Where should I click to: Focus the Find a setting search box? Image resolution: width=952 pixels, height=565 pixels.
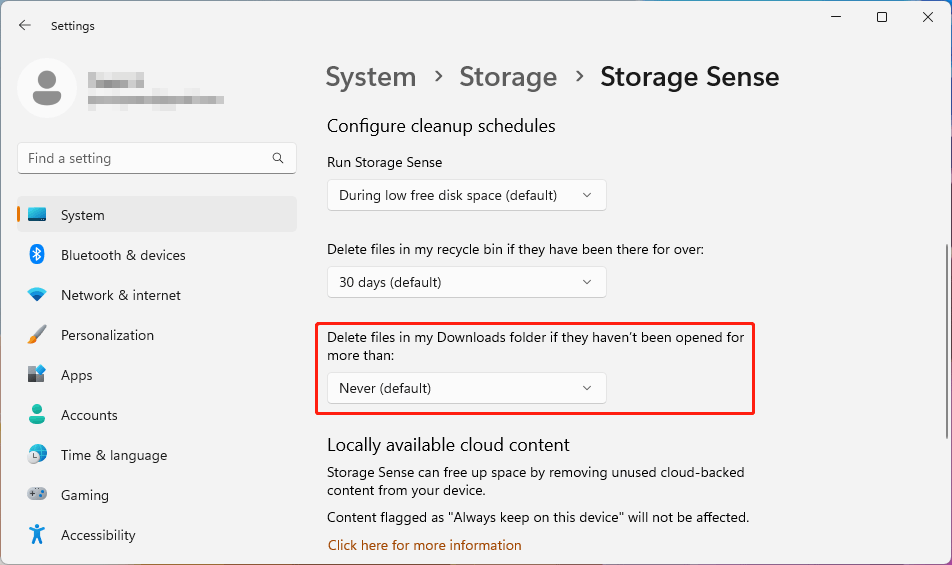point(157,158)
